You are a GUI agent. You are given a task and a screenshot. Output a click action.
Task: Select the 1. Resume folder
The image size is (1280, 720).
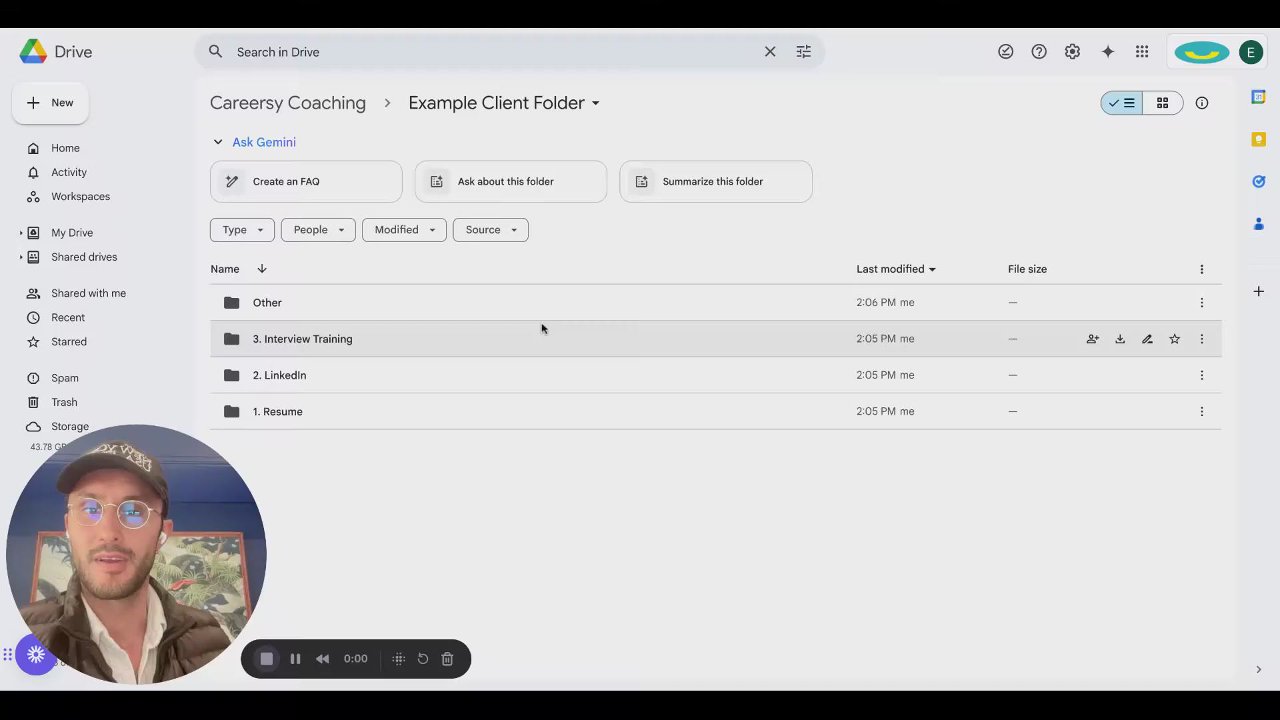pos(715,411)
